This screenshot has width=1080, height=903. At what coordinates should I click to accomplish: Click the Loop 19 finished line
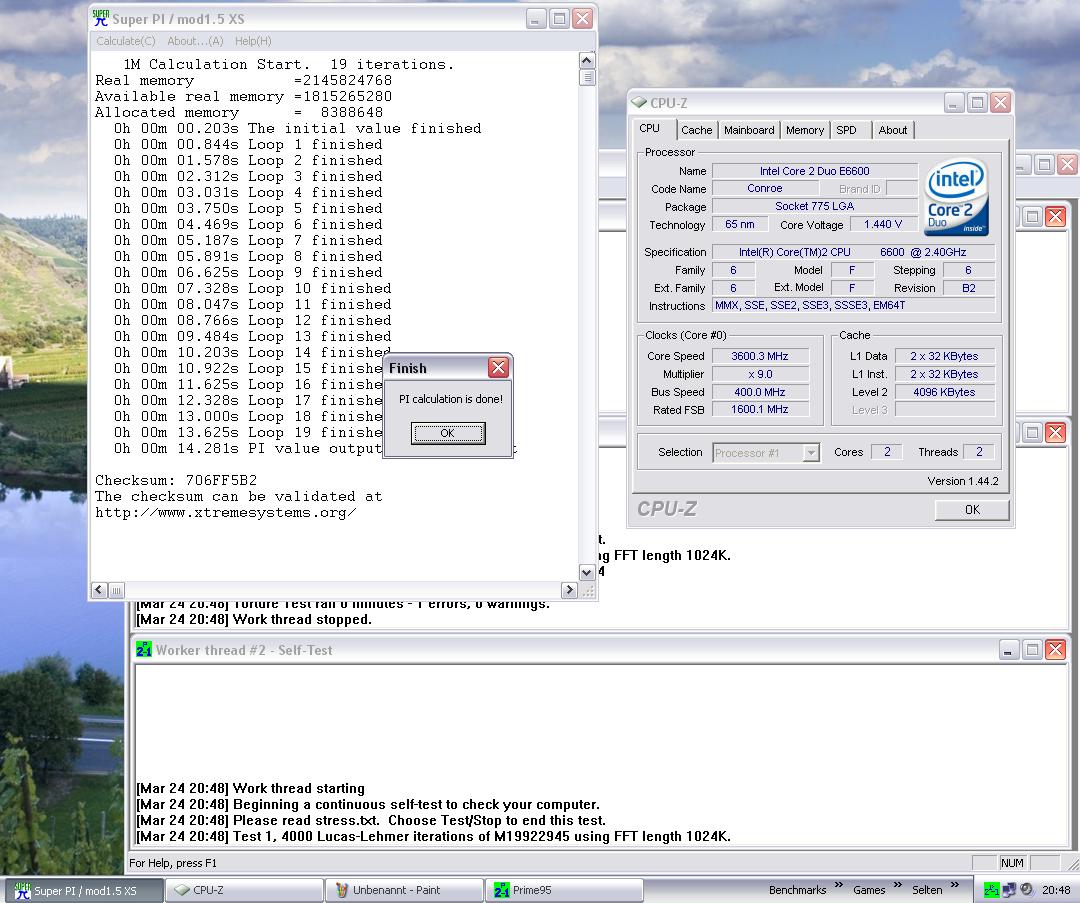click(248, 433)
